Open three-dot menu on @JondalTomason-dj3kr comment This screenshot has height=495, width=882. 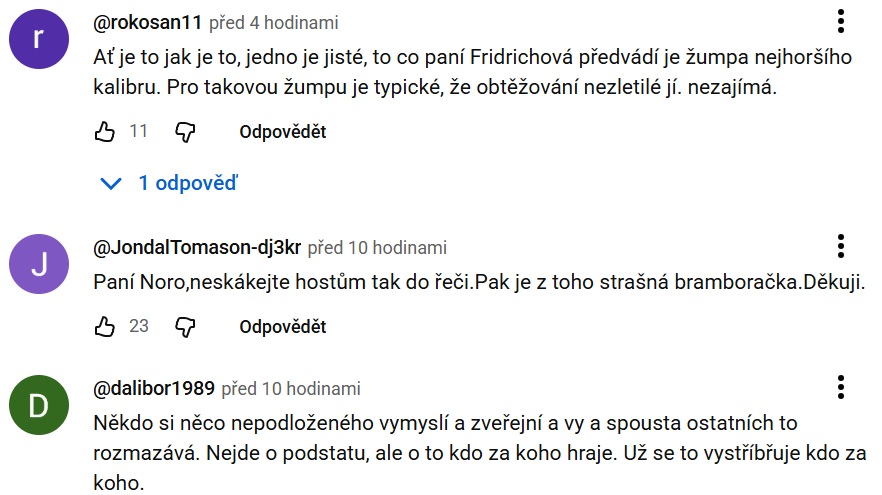tap(841, 247)
